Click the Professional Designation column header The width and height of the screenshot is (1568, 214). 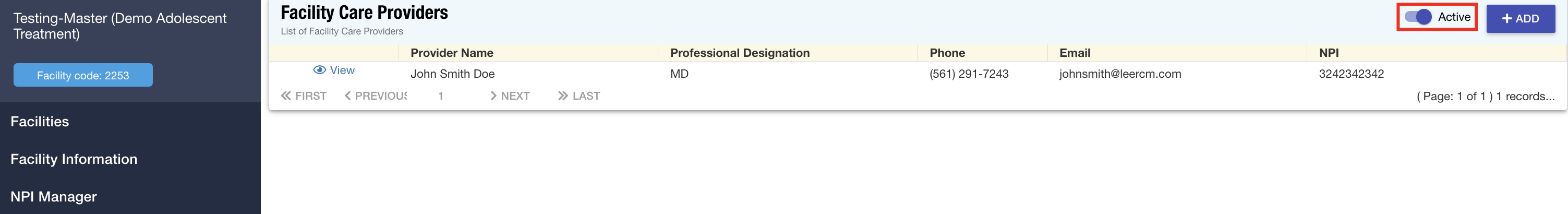click(740, 53)
